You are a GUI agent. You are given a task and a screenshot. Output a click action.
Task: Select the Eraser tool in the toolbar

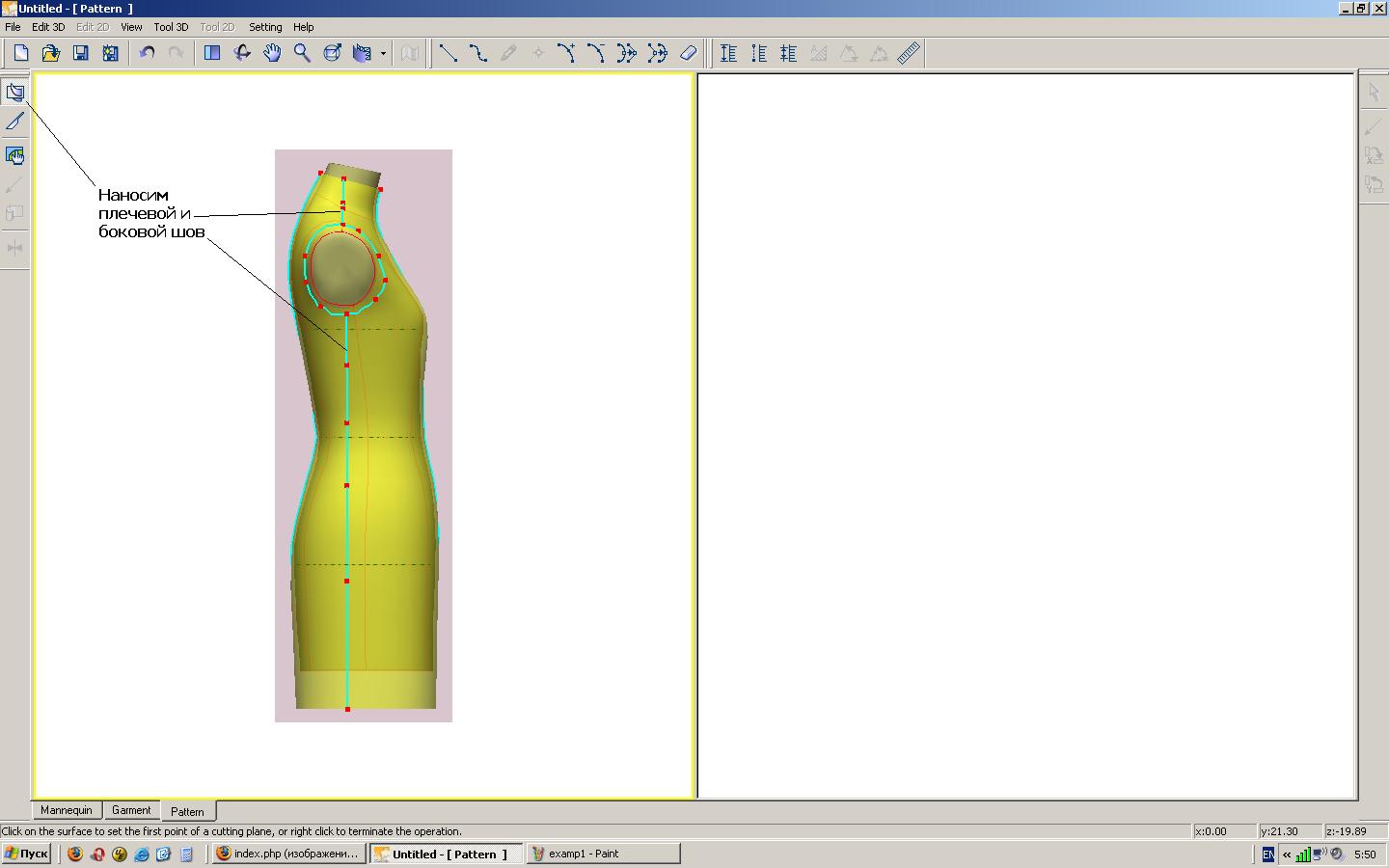pos(688,53)
